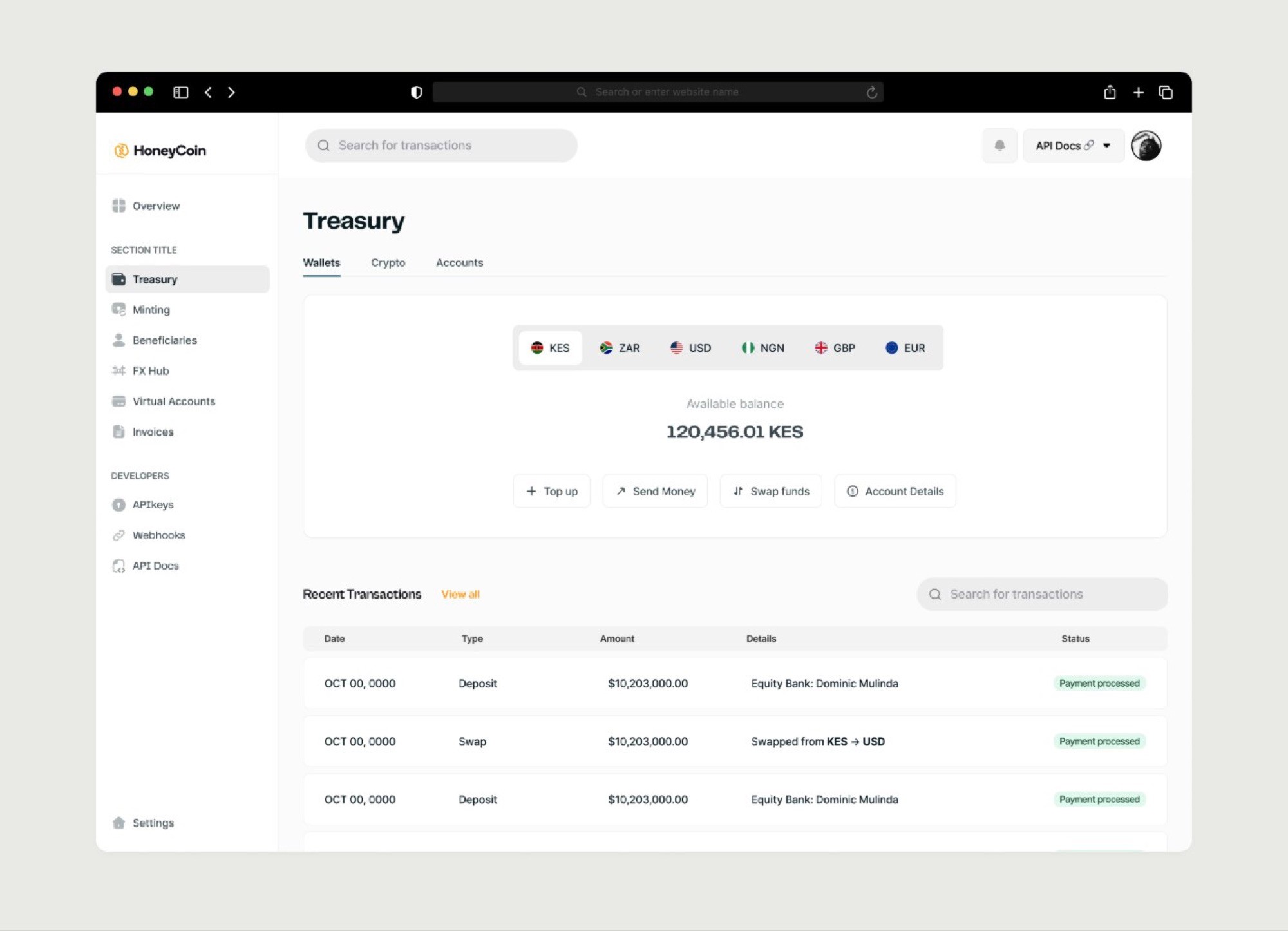This screenshot has height=931, width=1288.
Task: Open the user profile avatar
Action: coord(1146,146)
